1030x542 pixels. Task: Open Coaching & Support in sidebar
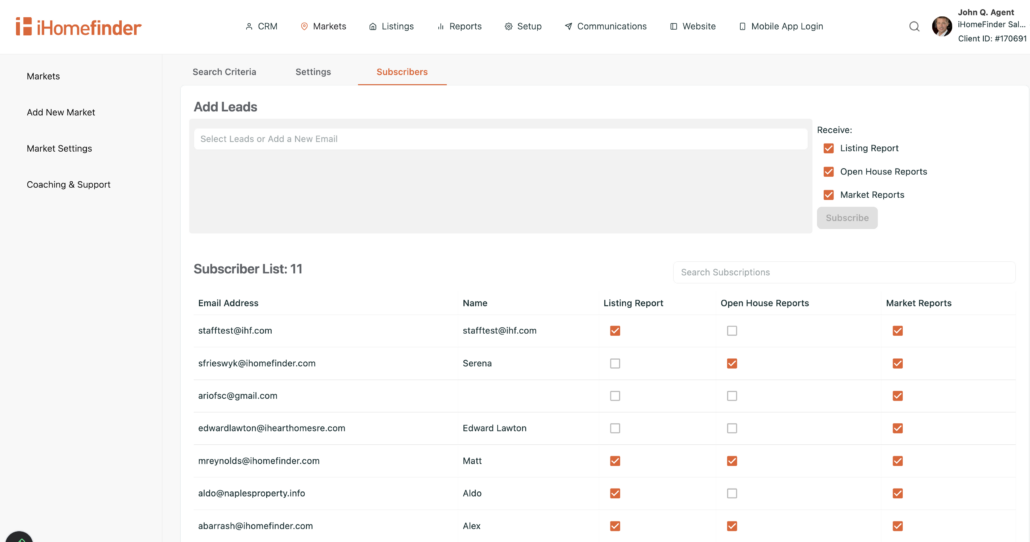68,185
